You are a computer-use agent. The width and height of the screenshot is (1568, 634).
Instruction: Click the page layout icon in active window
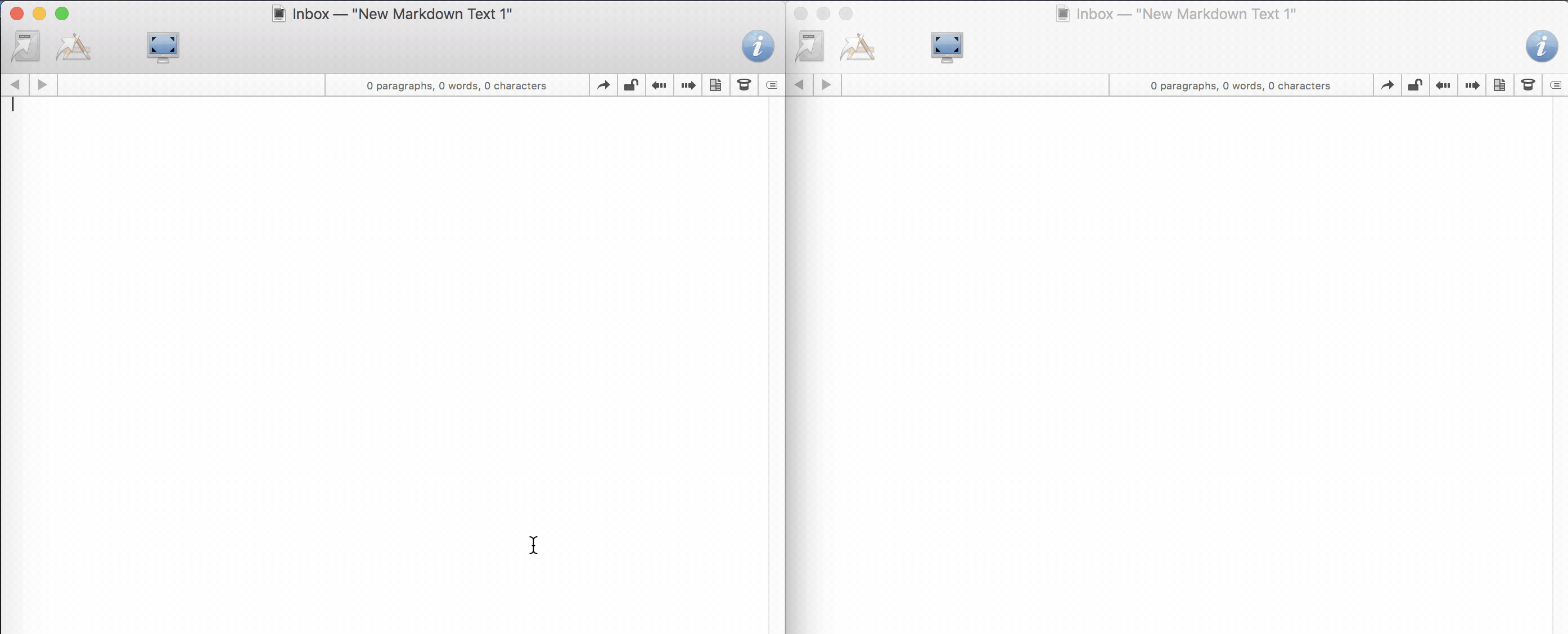click(x=715, y=85)
